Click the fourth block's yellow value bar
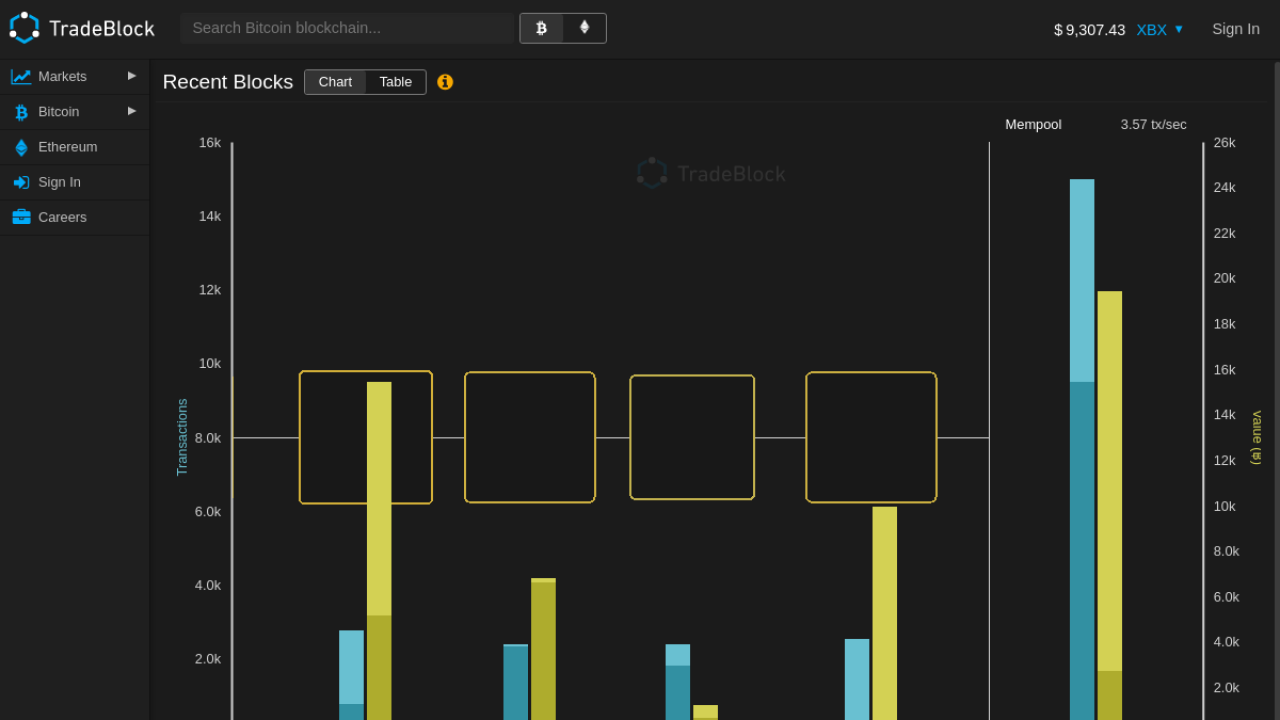This screenshot has height=720, width=1280. [885, 613]
